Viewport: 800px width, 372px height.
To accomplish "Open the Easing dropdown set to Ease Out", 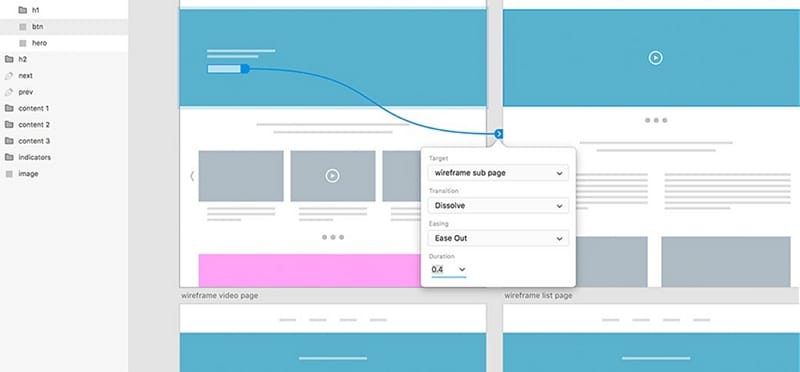I will point(498,238).
